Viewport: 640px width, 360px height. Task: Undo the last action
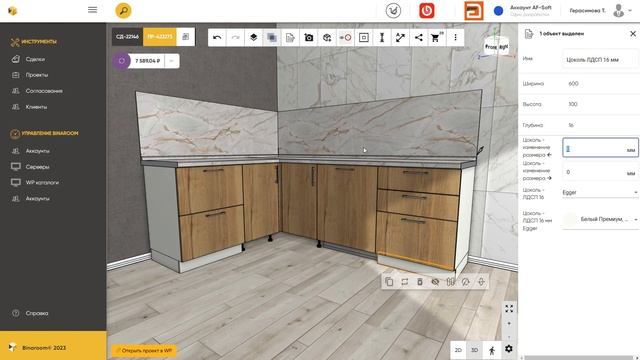pos(217,38)
